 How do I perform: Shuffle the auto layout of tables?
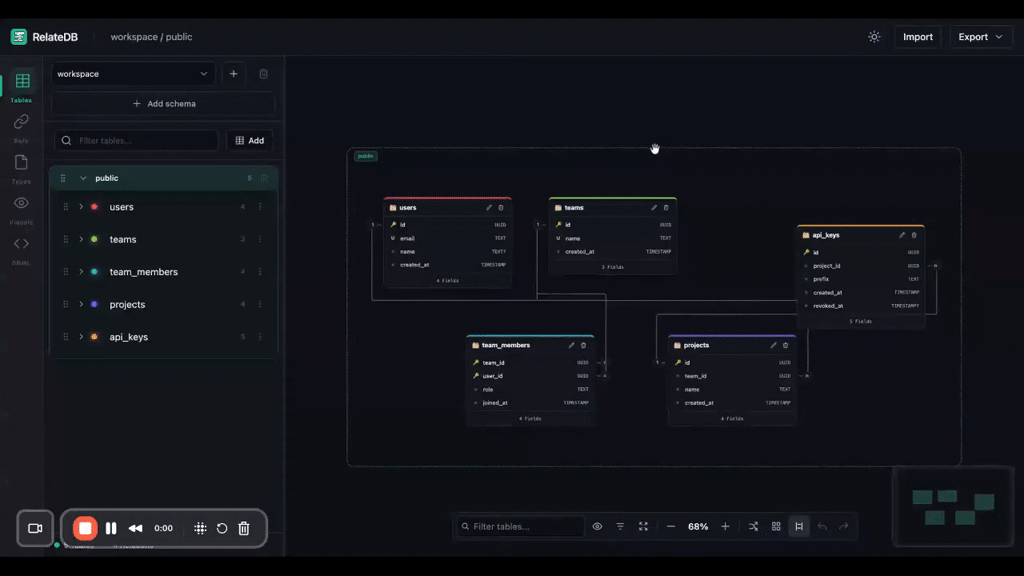pyautogui.click(x=753, y=526)
